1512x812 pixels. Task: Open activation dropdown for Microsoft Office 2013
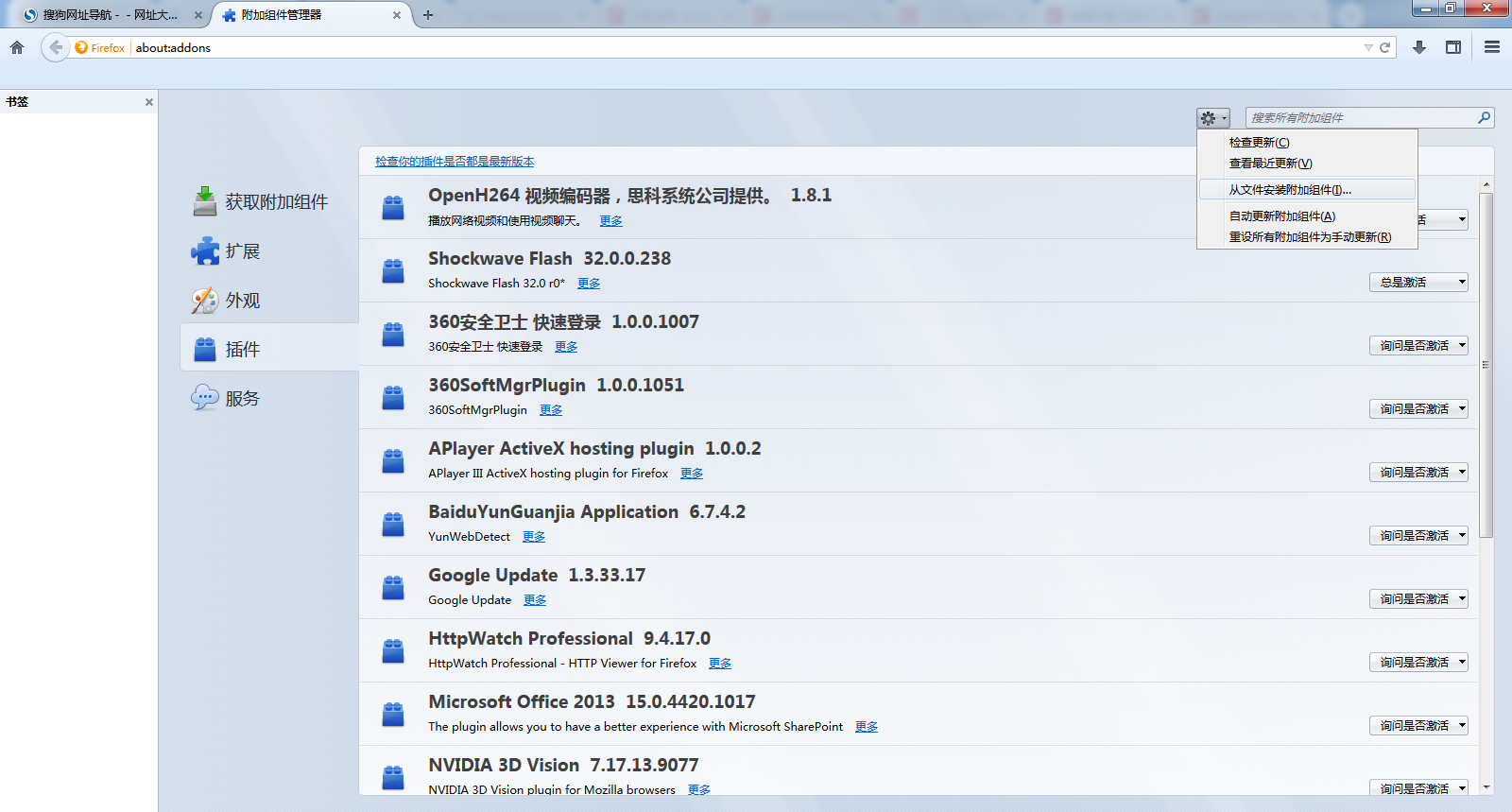(1418, 725)
